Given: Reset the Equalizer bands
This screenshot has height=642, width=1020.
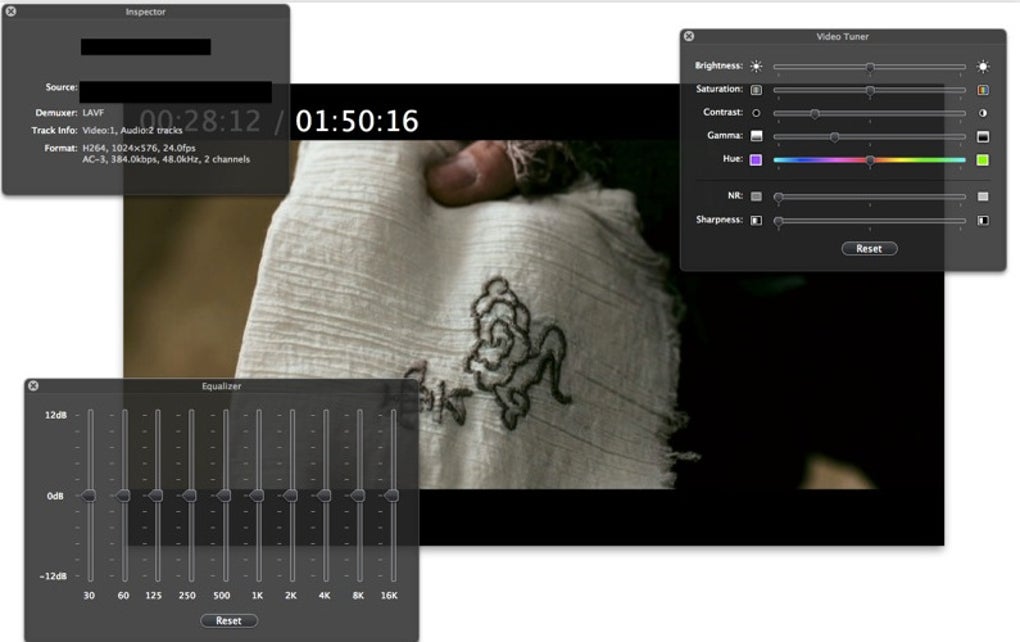Looking at the screenshot, I should (228, 621).
